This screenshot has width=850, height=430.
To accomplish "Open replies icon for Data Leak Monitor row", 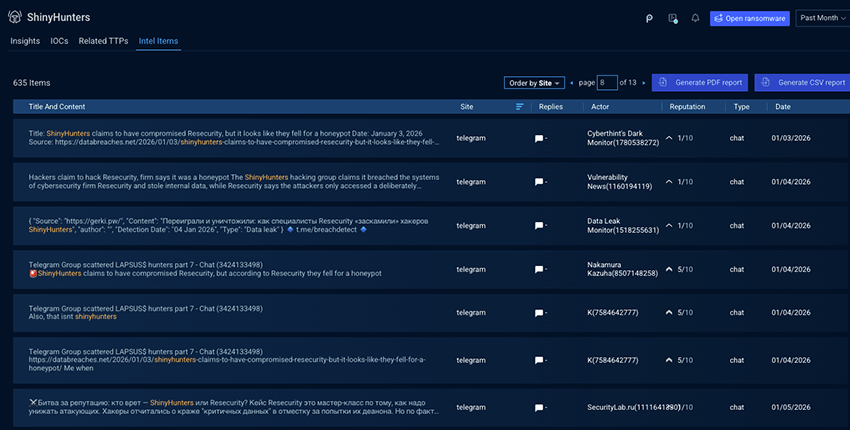I will (539, 226).
